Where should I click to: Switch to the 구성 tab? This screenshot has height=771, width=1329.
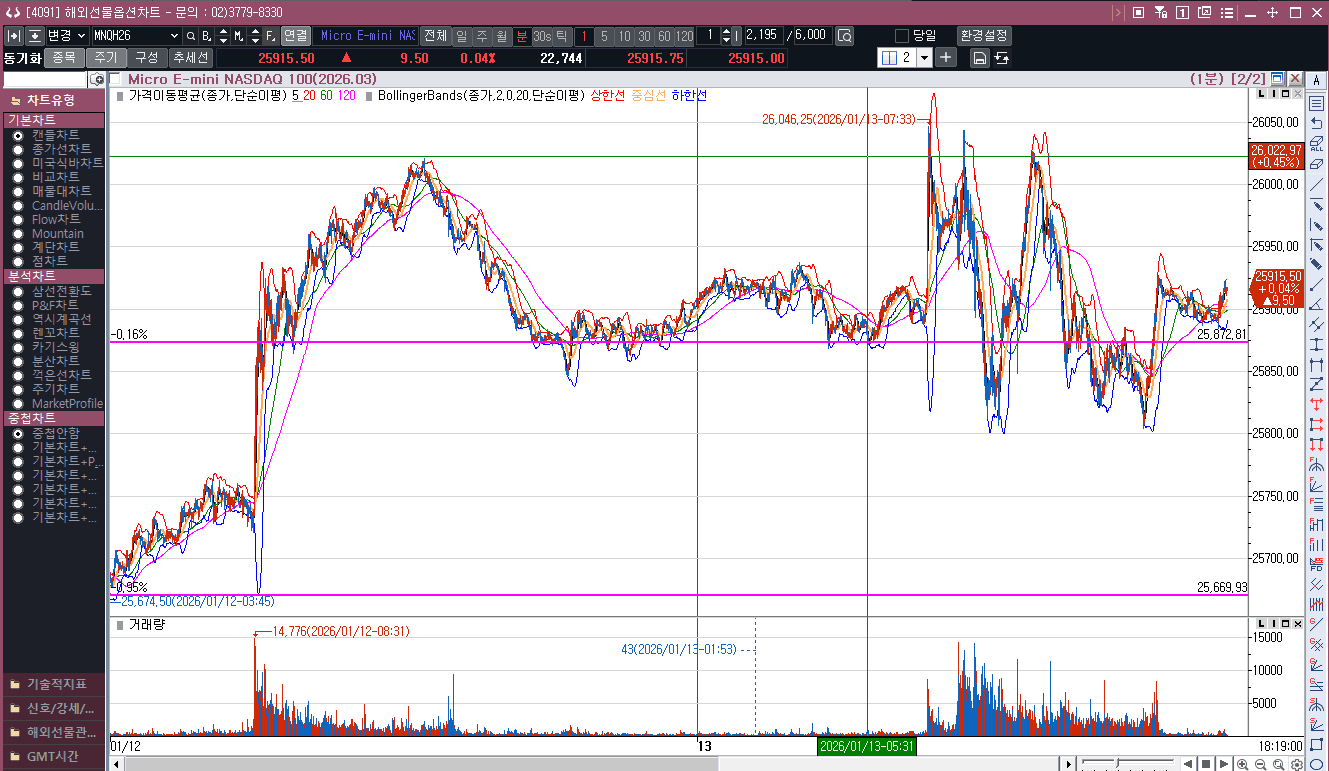point(146,57)
